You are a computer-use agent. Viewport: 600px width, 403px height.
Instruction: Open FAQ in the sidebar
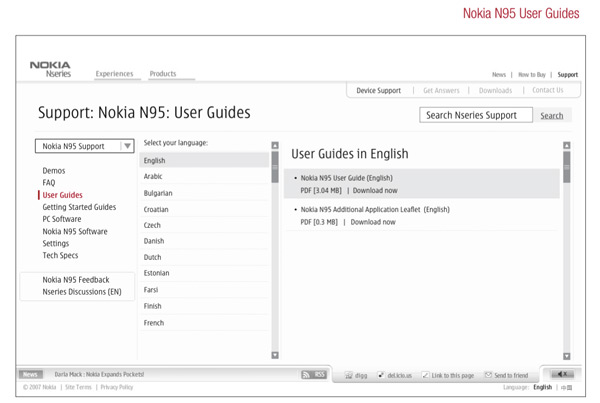[49, 183]
